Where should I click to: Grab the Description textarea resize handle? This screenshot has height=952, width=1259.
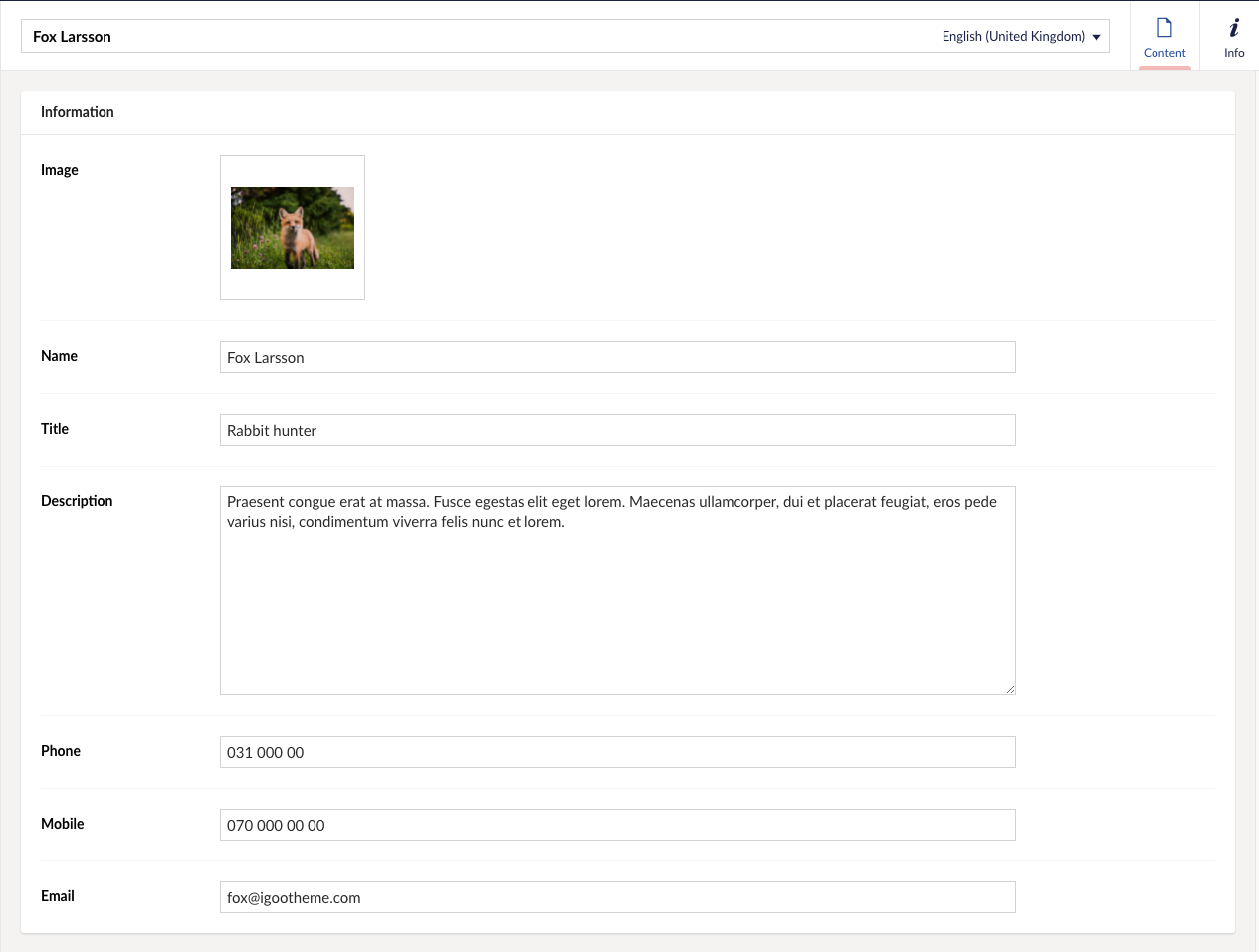pos(1010,689)
